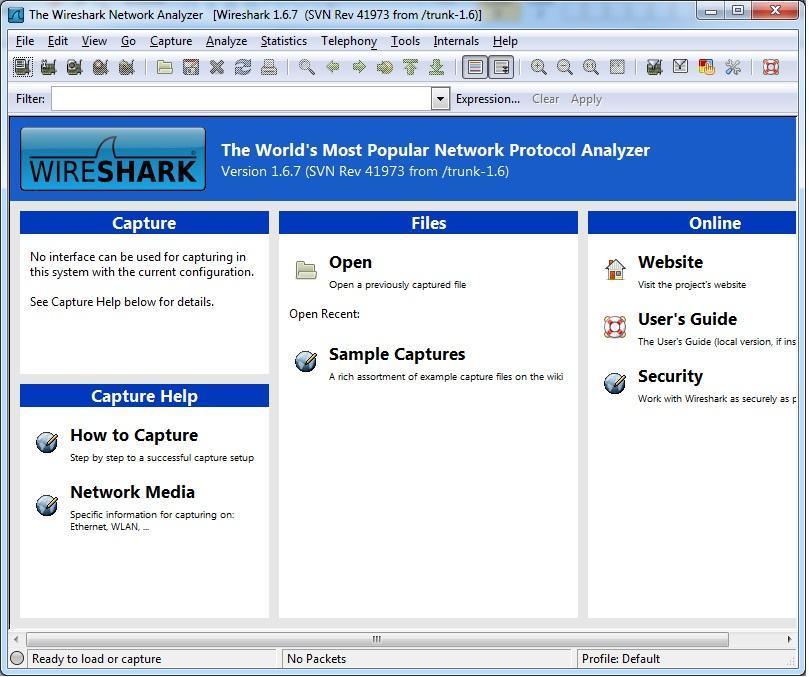The height and width of the screenshot is (677, 809).
Task: Click 'Ready to load or capture' status text
Action: click(x=96, y=659)
